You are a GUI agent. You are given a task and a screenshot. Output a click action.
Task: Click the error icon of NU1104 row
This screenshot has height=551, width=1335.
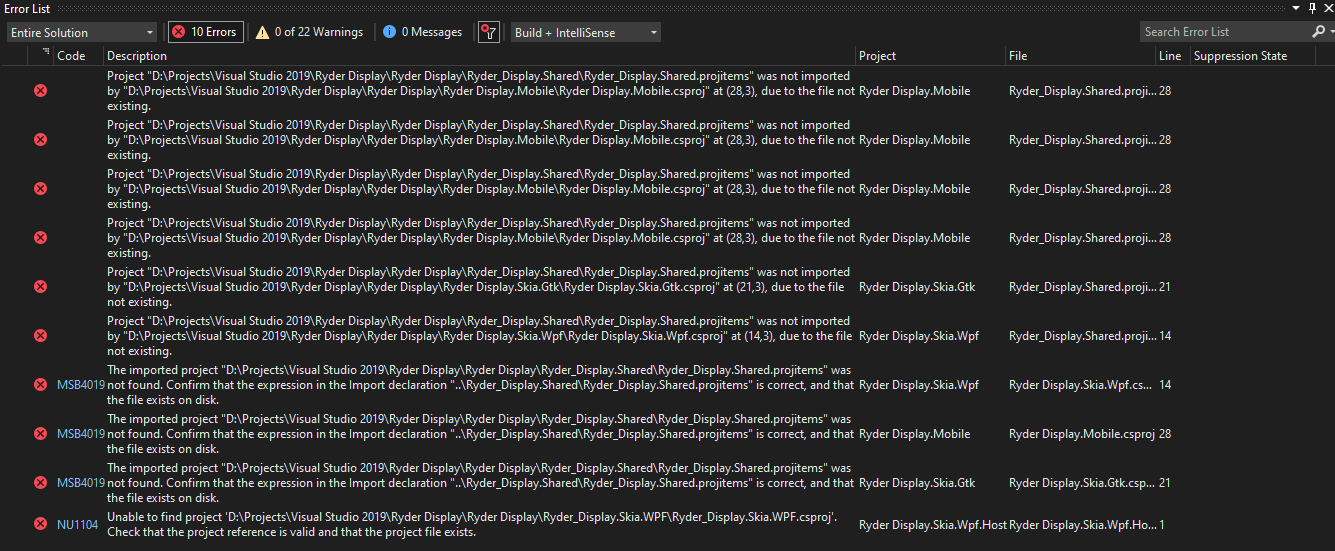[40, 524]
